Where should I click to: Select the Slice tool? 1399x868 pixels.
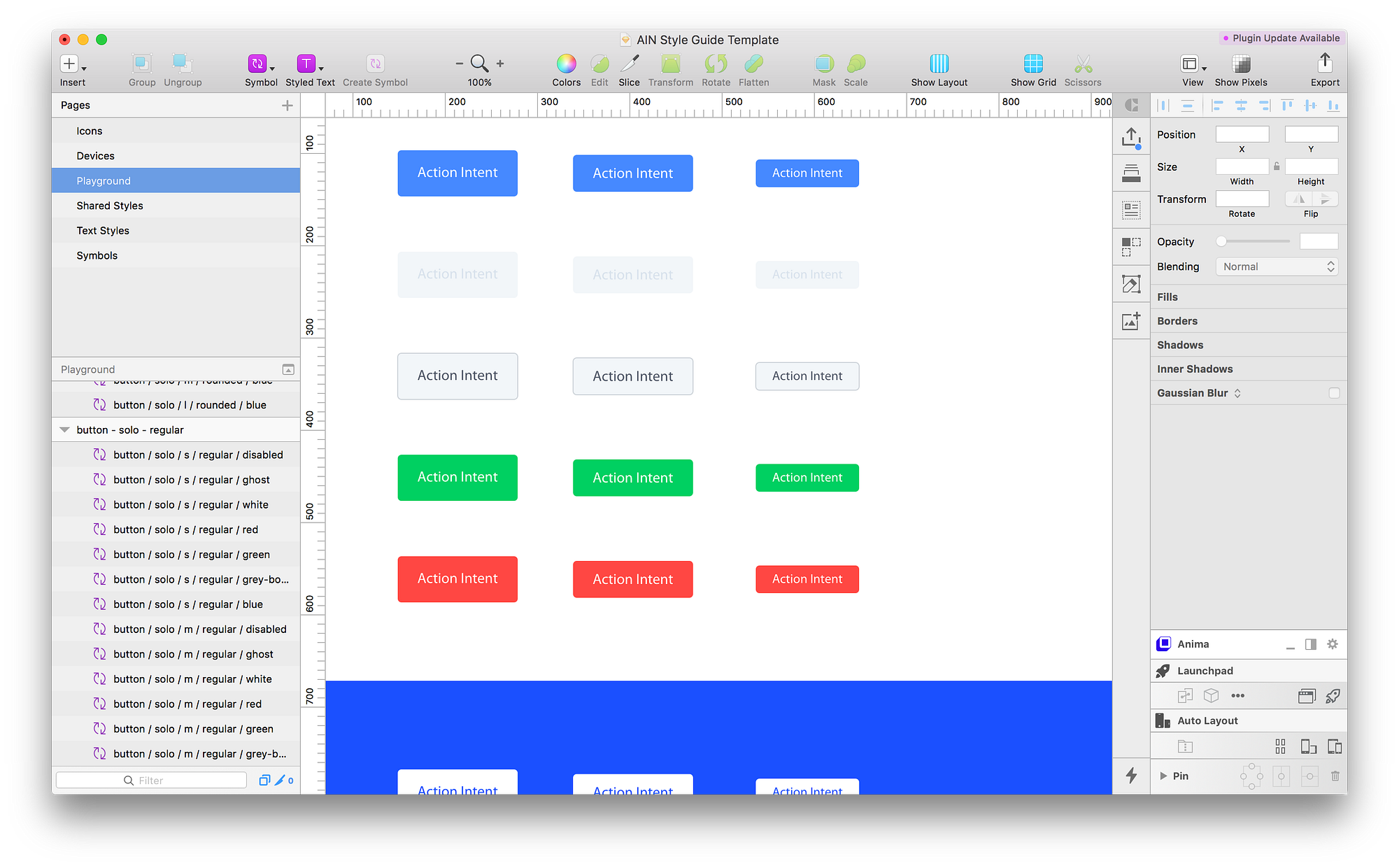click(x=629, y=64)
